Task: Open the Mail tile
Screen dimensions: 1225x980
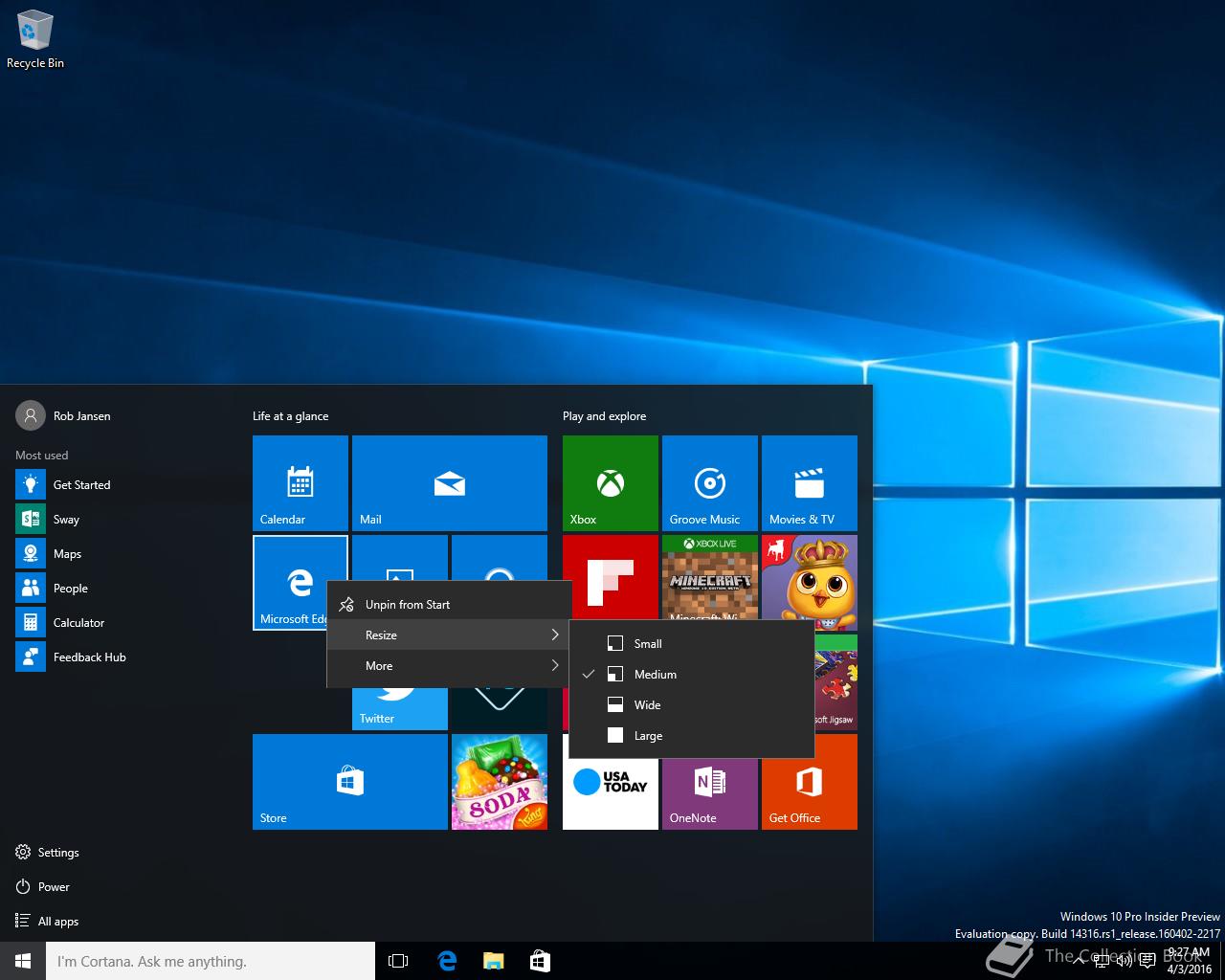Action: click(x=450, y=483)
